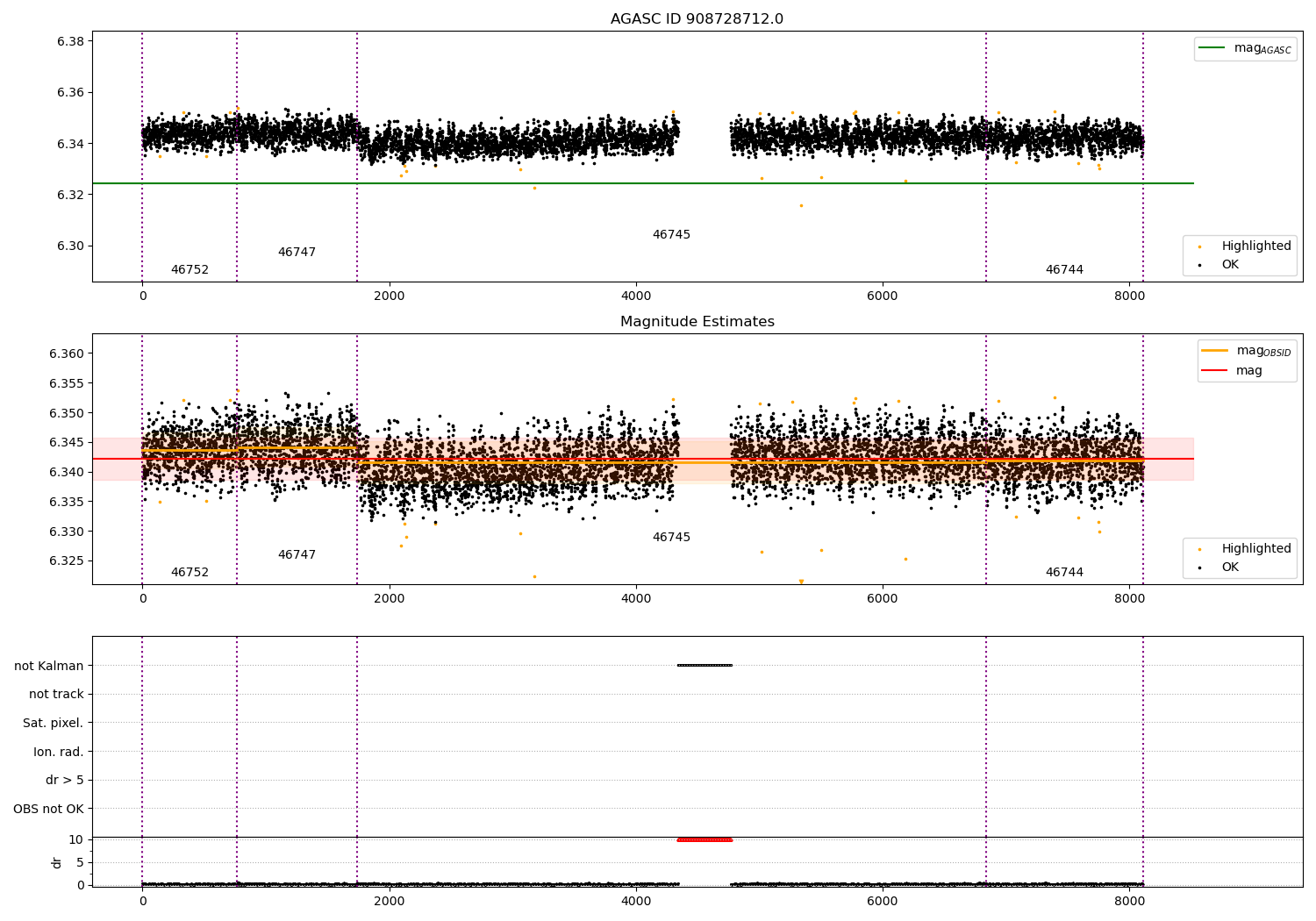The height and width of the screenshot is (921, 1316).
Task: Select the 'not track' axis label
Action: click(x=56, y=694)
